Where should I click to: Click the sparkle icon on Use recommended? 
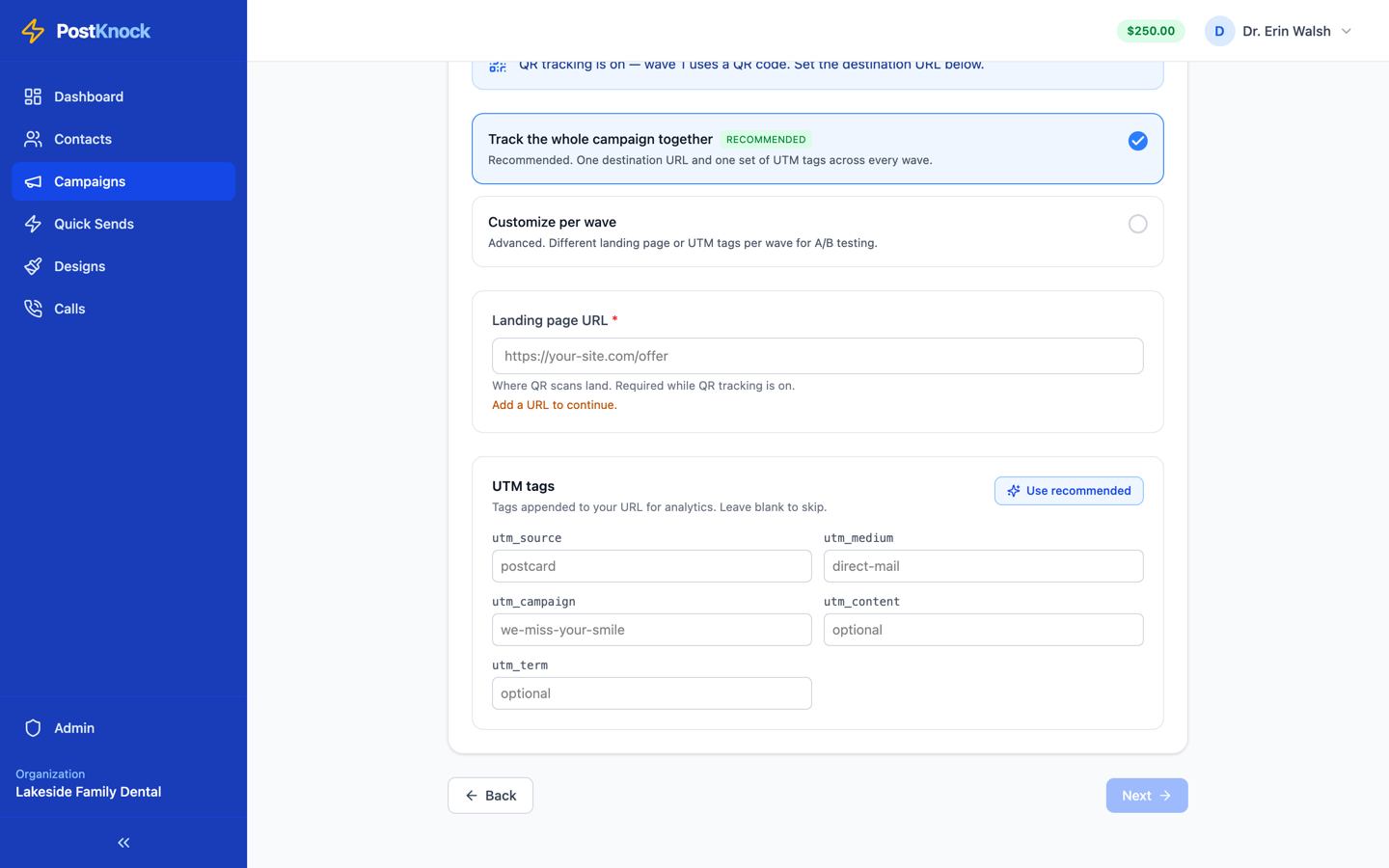(x=1014, y=491)
